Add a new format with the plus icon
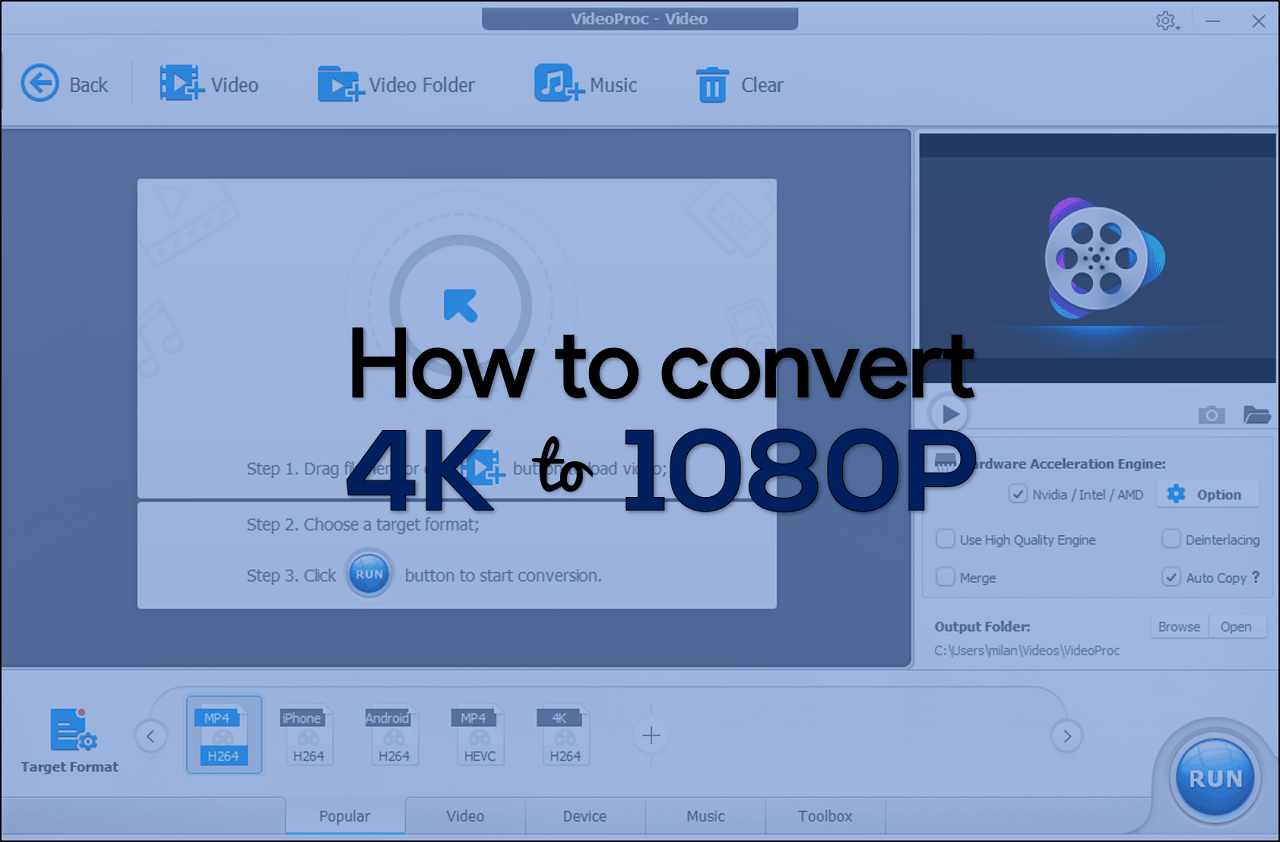The height and width of the screenshot is (842, 1280). pyautogui.click(x=651, y=736)
